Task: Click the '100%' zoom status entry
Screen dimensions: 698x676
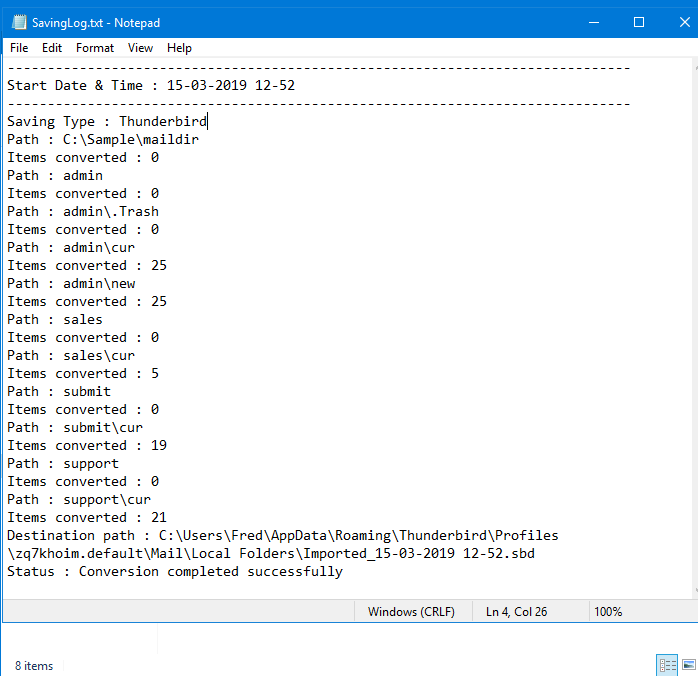Action: (608, 612)
